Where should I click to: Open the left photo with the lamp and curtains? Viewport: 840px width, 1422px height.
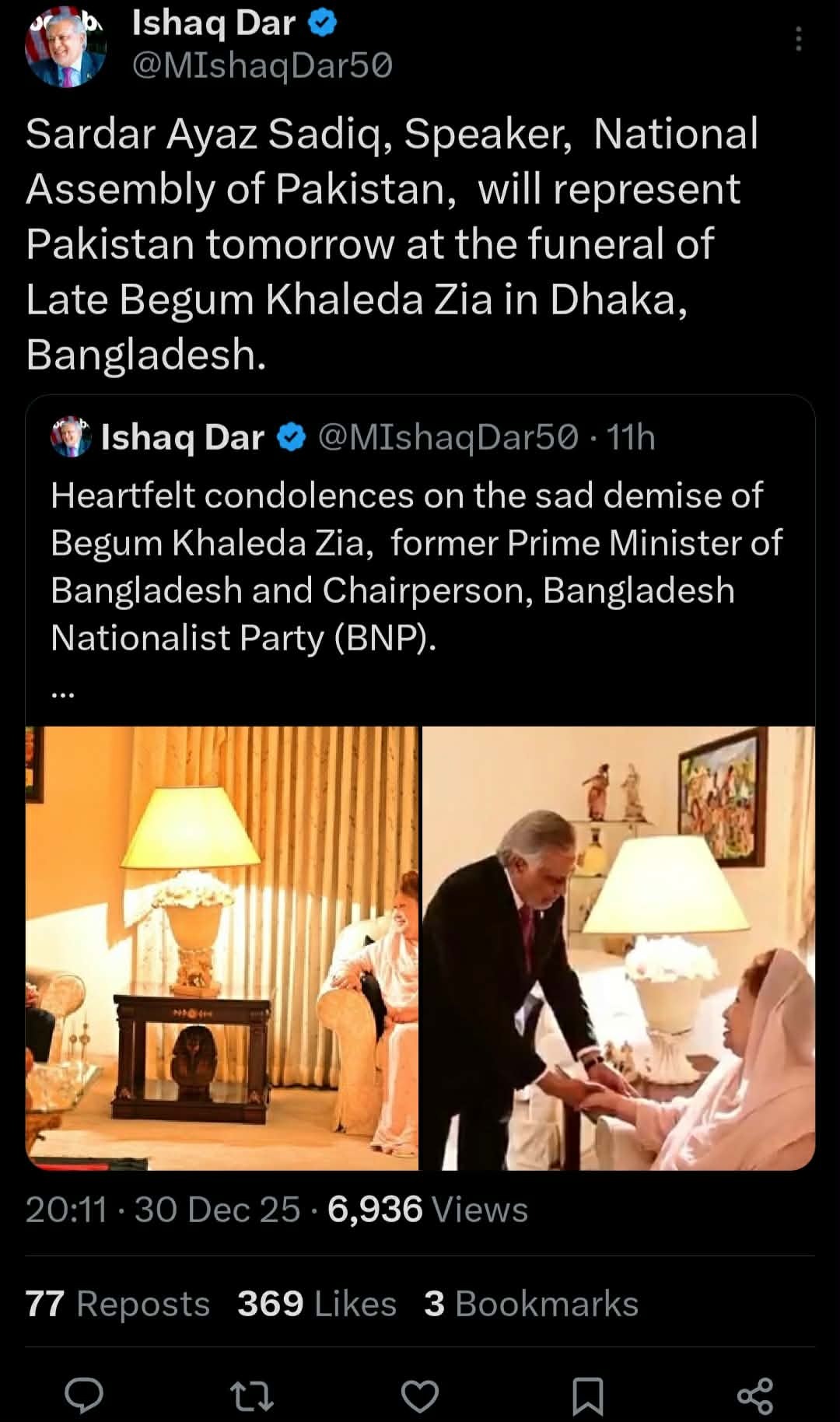(x=222, y=948)
